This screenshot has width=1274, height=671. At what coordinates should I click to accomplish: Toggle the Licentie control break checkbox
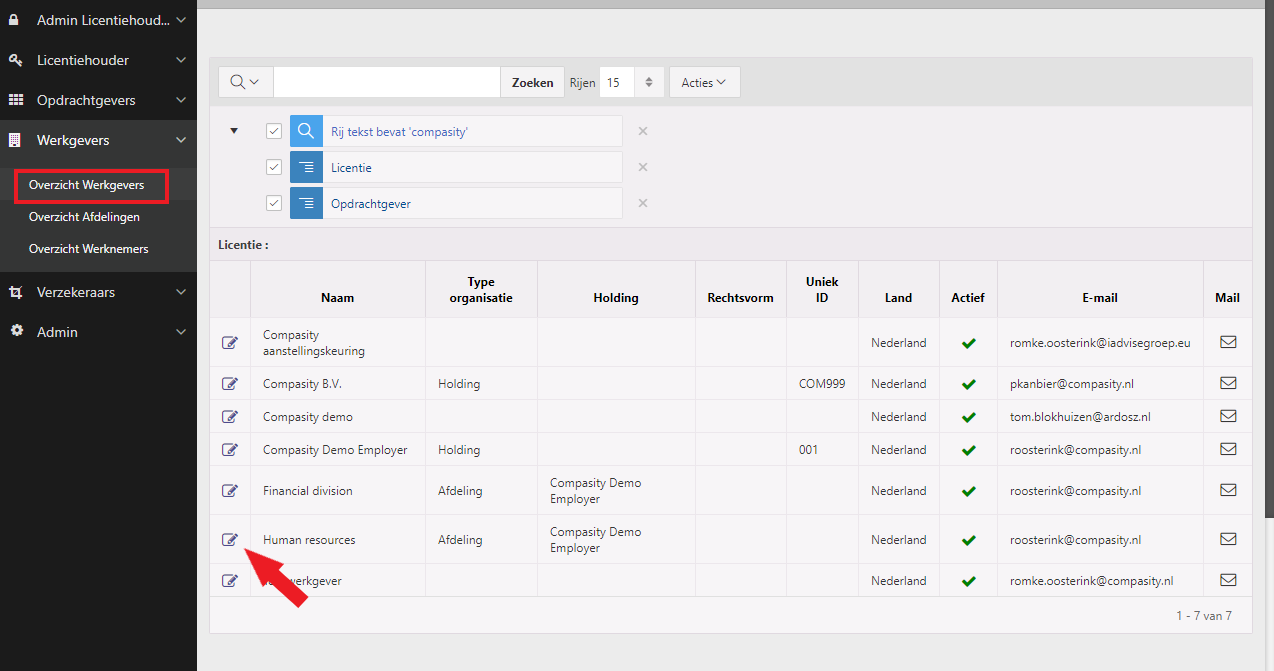tap(274, 167)
